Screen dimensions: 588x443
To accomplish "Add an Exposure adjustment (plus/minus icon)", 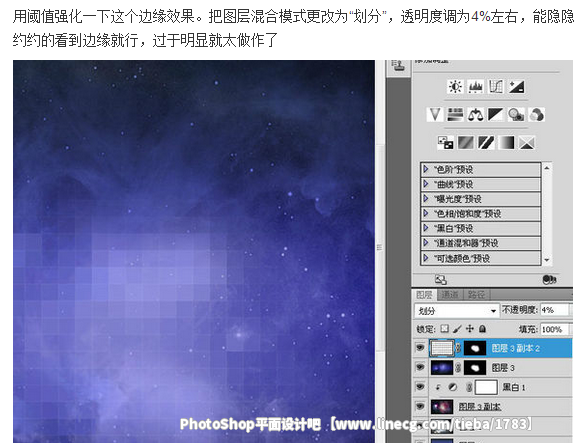I will 516,87.
